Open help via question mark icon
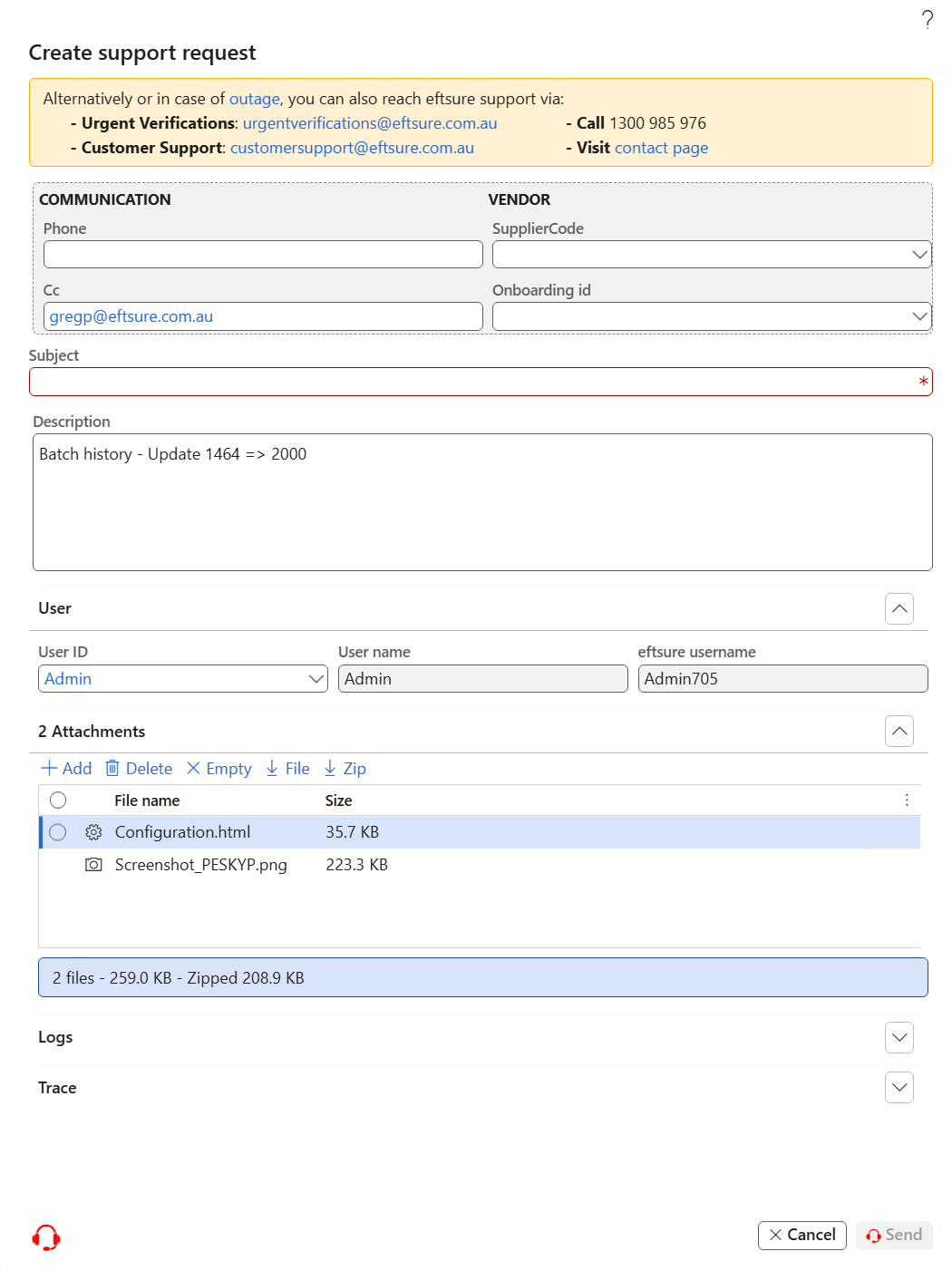Viewport: 952px width, 1271px height. point(927,19)
